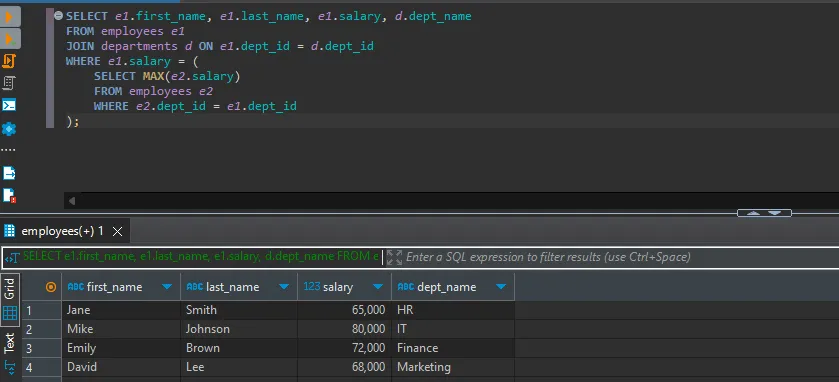Switch to the employees(+) 1 result tab
Viewport: 839px width, 382px height.
click(x=62, y=231)
